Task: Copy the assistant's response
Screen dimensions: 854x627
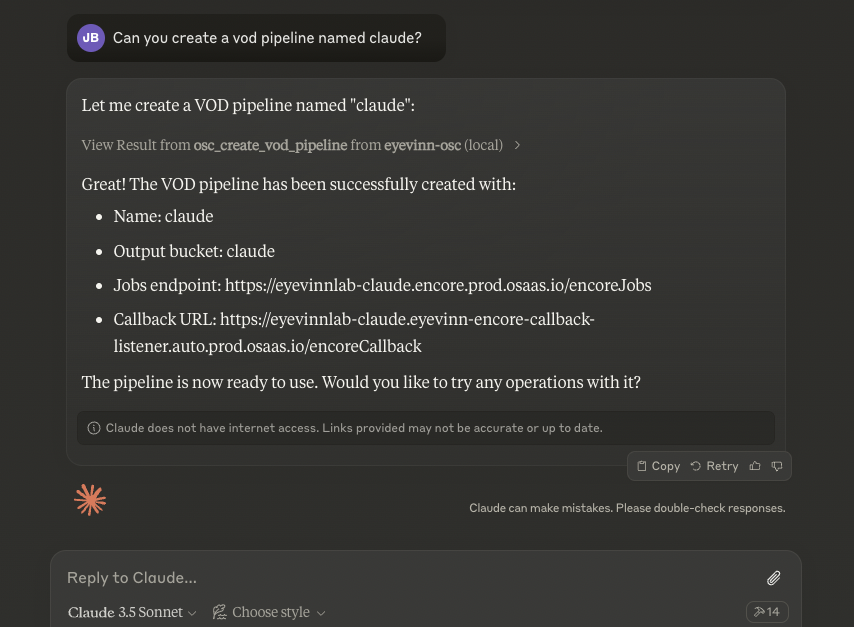Action: pyautogui.click(x=658, y=465)
